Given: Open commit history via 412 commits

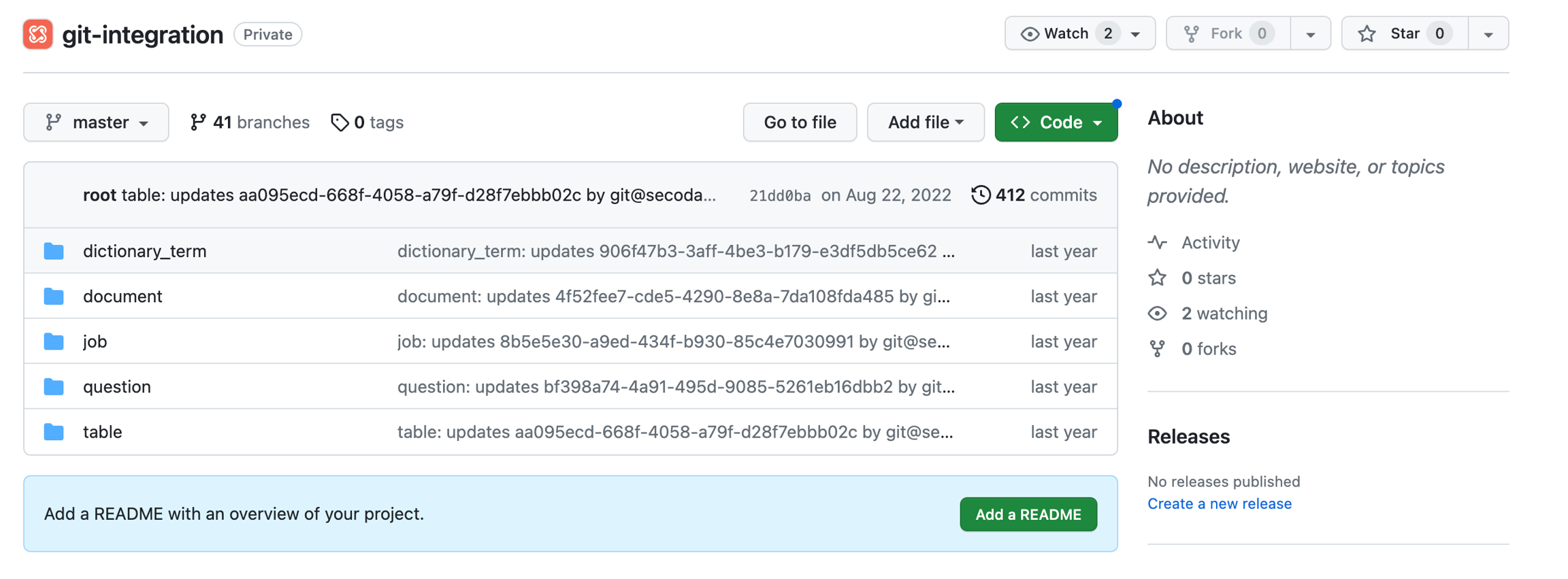Looking at the screenshot, I should pyautogui.click(x=1034, y=195).
